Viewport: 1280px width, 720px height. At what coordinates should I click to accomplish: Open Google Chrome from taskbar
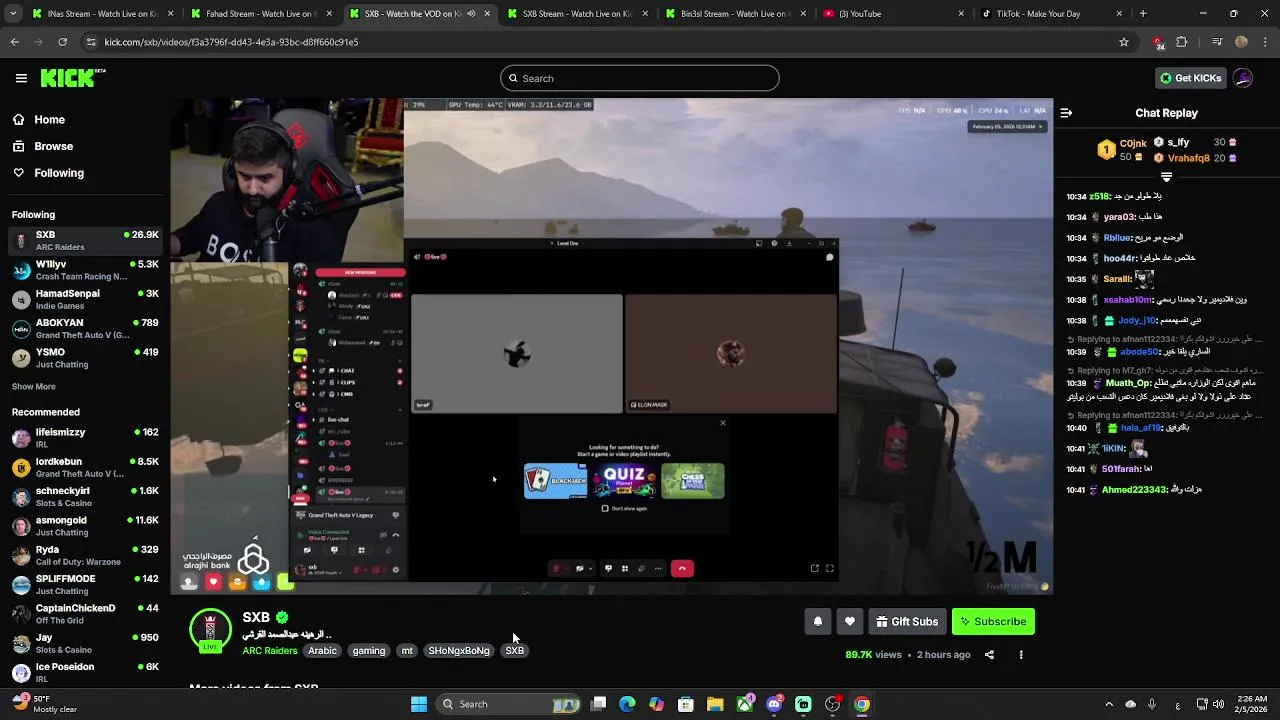pyautogui.click(x=862, y=704)
